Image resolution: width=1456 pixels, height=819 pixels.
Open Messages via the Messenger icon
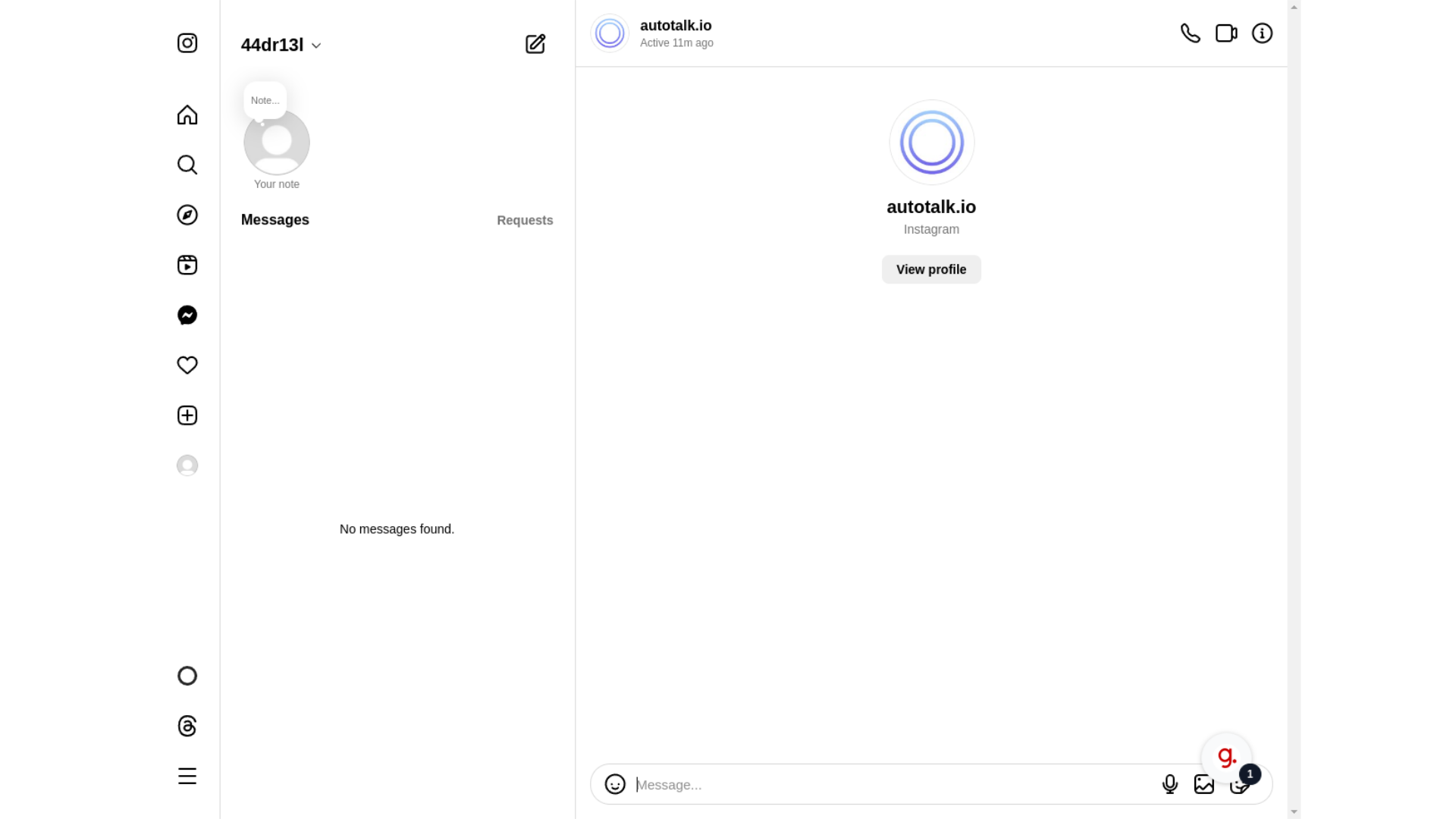[187, 315]
